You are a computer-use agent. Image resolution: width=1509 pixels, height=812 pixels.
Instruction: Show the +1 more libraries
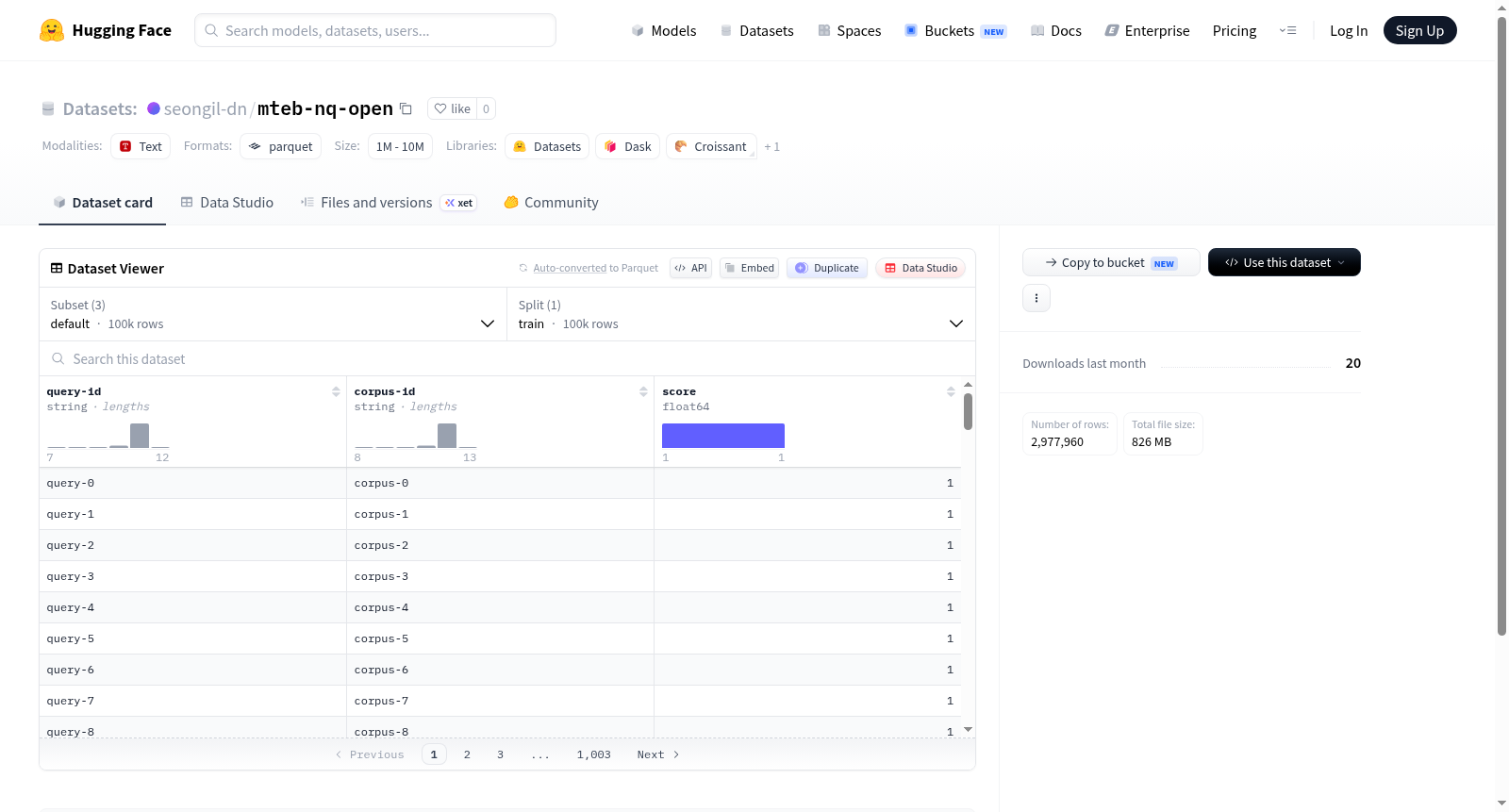pyautogui.click(x=771, y=147)
